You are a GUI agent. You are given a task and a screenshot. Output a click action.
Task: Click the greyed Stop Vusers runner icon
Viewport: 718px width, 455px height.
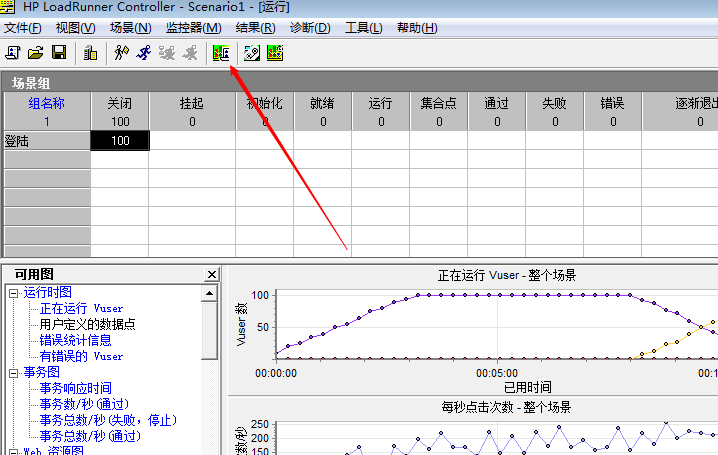tap(190, 53)
